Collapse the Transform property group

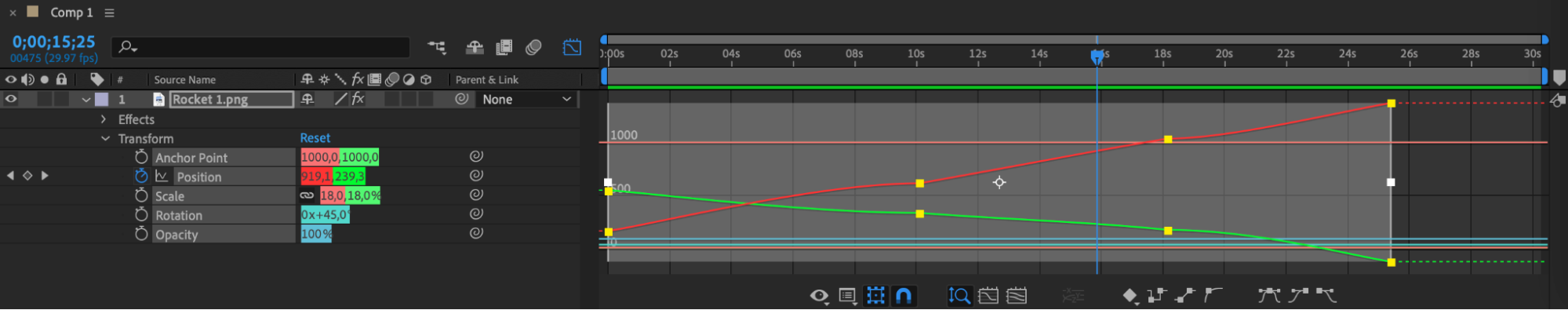105,138
